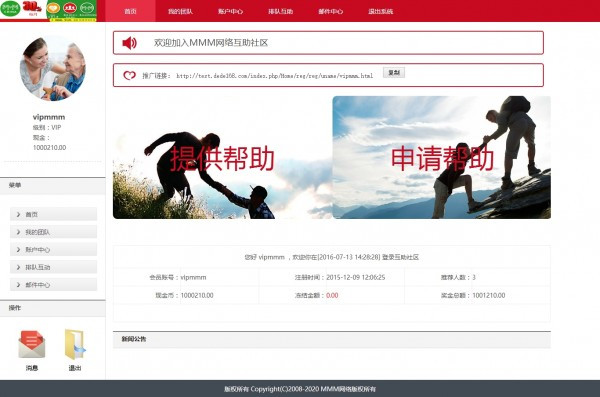This screenshot has width=600, height=397.
Task: Expand 邮件中心 item in sidebar menu
Action: [54, 285]
